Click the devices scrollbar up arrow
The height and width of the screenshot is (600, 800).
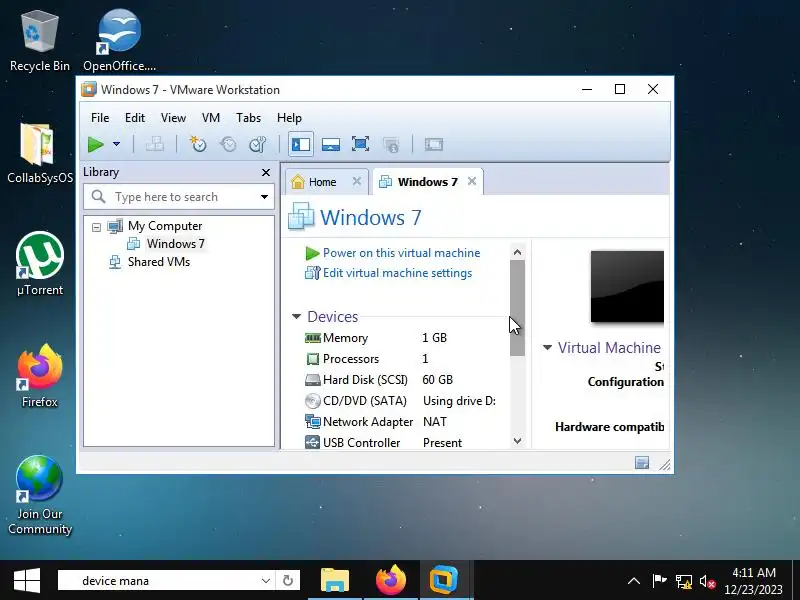coord(517,252)
